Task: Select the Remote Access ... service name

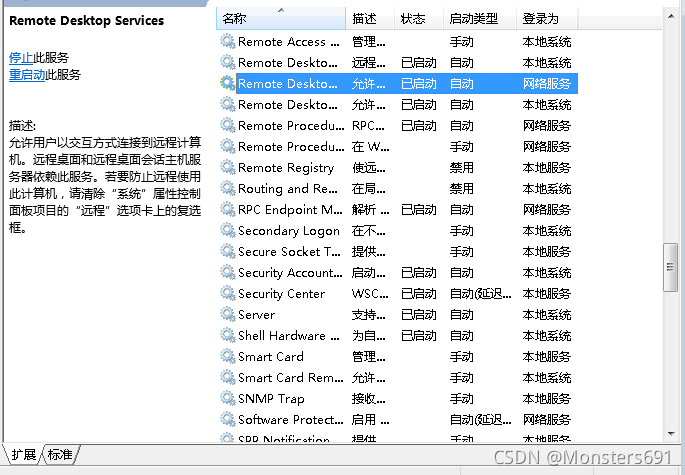Action: 289,42
